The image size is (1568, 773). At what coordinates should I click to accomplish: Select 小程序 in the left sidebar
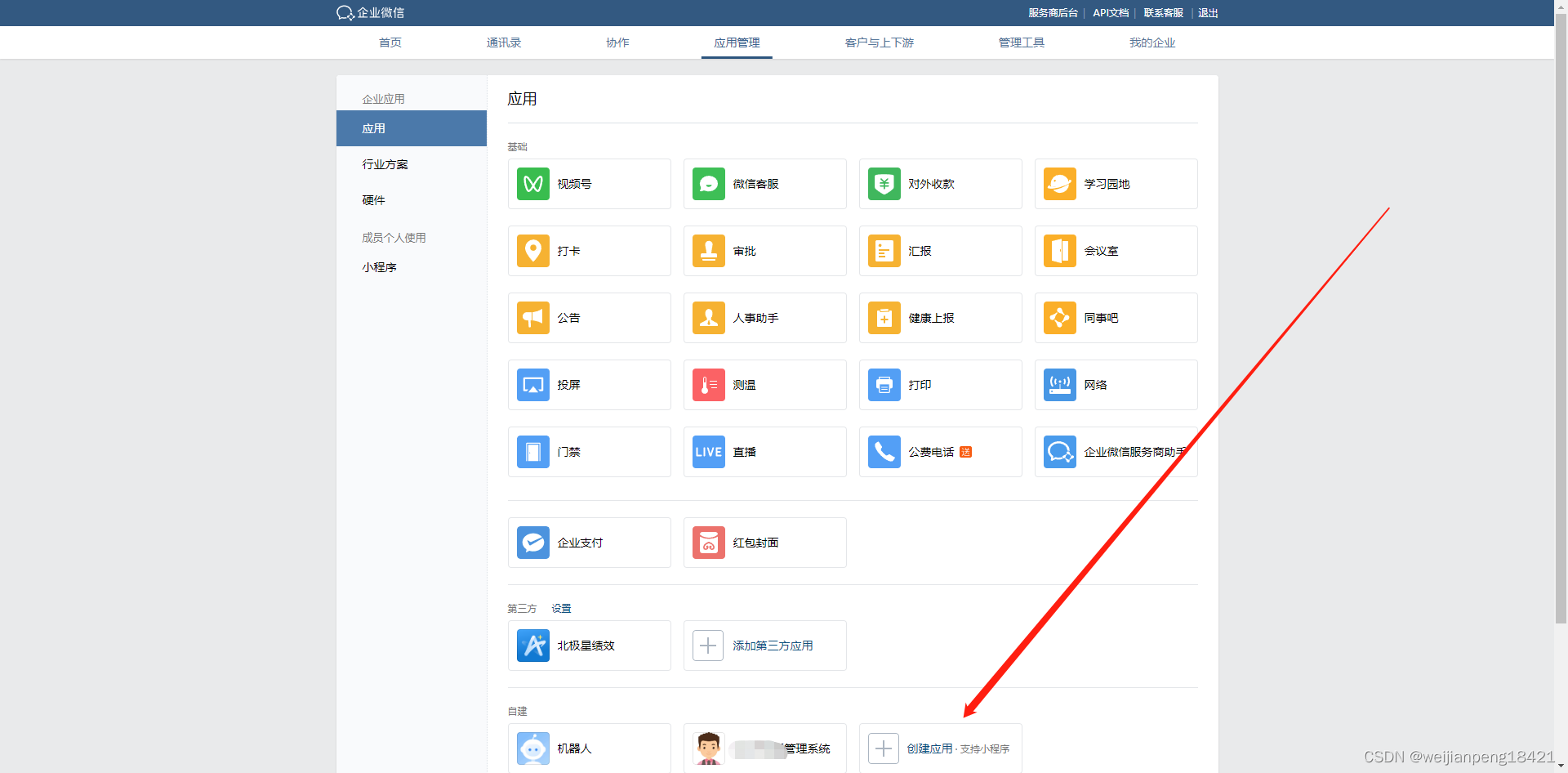point(412,267)
